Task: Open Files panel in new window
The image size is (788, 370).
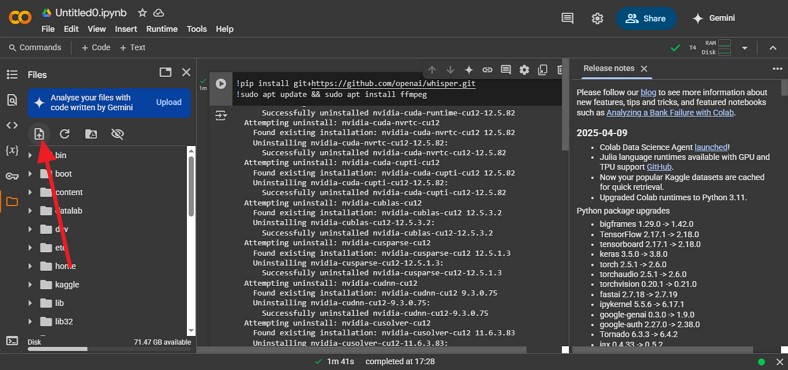Action: (x=165, y=72)
